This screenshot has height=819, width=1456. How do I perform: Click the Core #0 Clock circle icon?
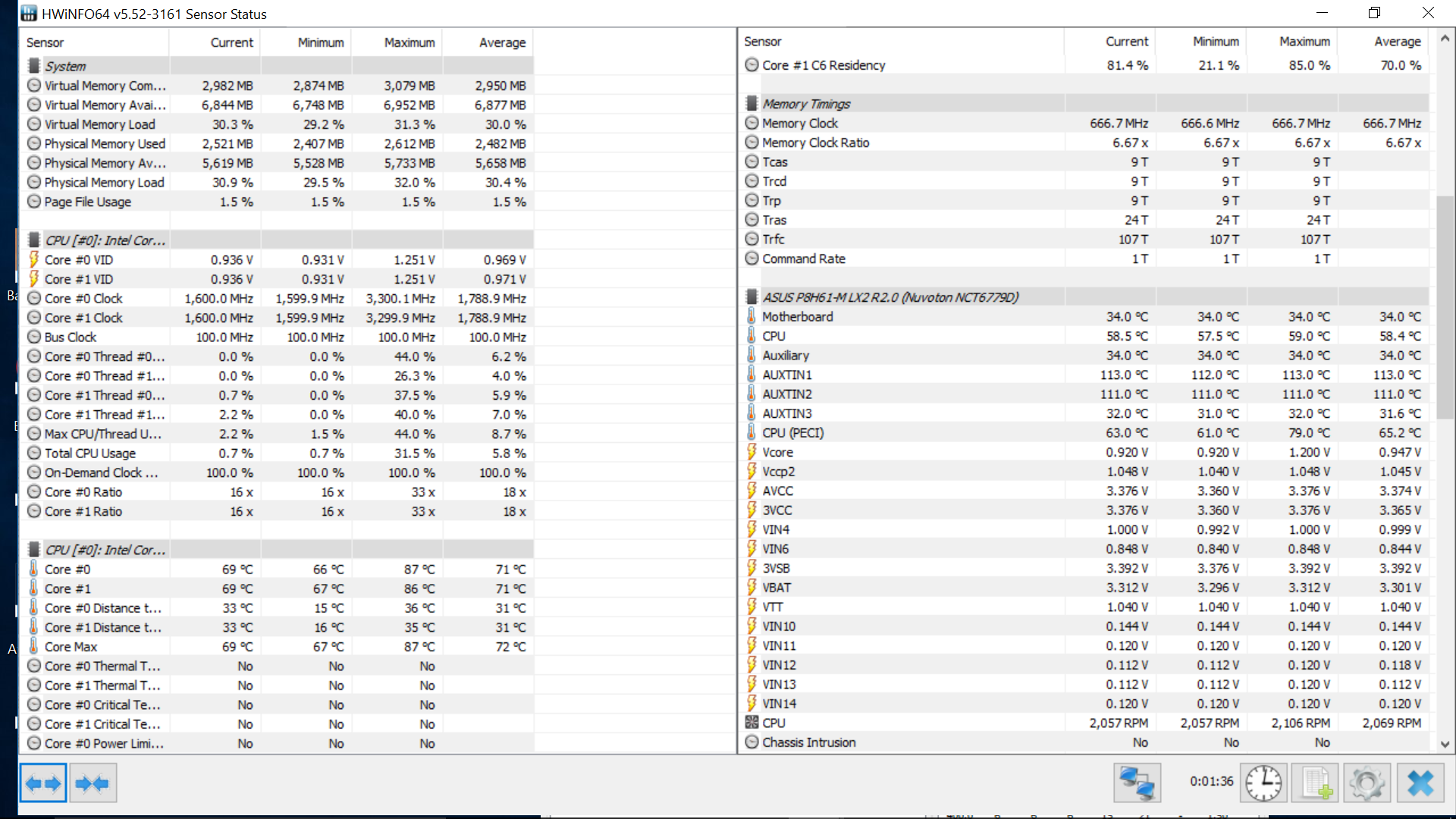(34, 298)
